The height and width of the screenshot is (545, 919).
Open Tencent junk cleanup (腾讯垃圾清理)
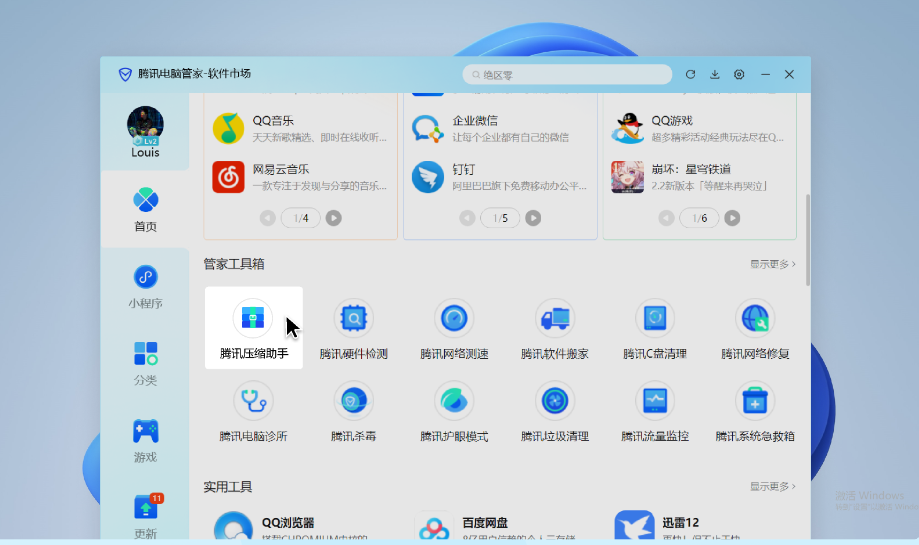(554, 410)
